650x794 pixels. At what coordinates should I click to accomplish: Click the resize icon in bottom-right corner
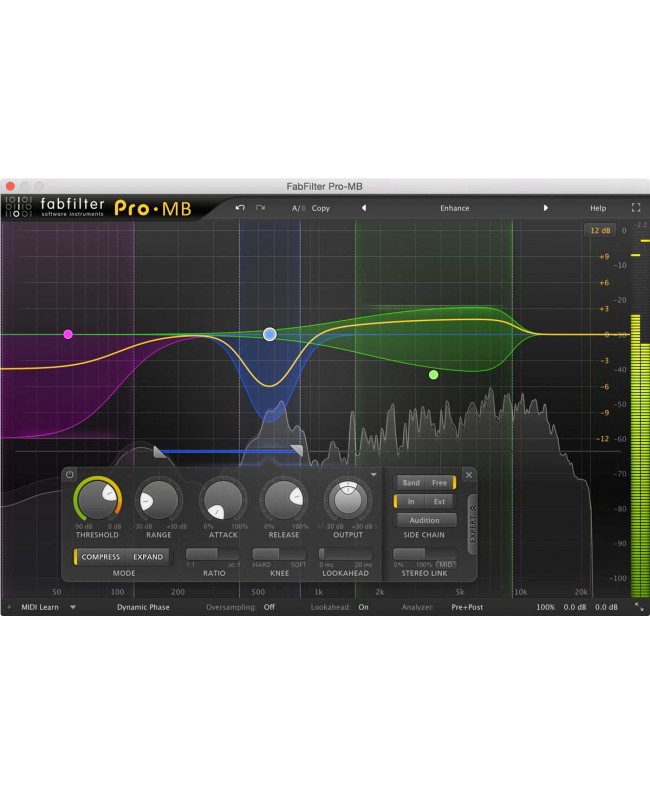[639, 607]
